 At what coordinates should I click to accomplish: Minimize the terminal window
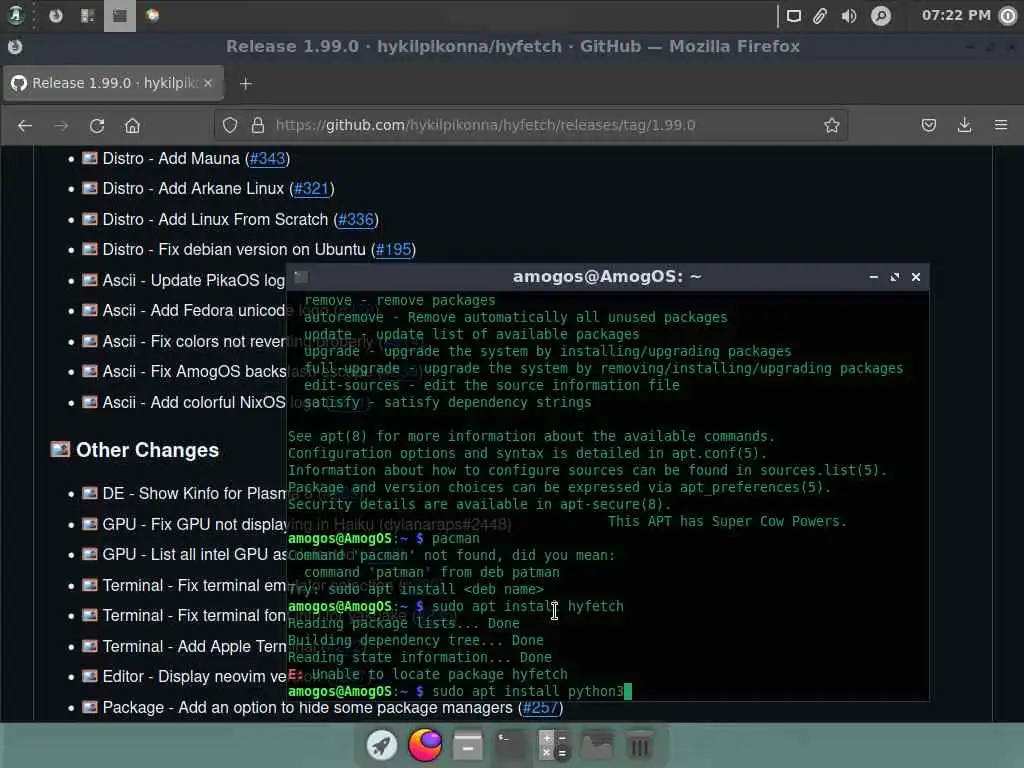coord(874,277)
